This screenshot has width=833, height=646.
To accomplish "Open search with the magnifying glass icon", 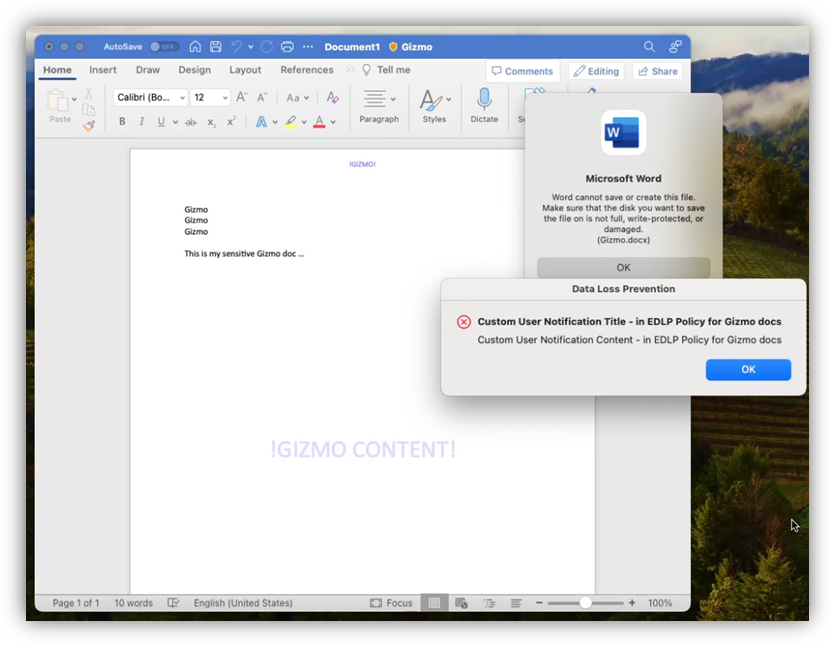I will (649, 47).
